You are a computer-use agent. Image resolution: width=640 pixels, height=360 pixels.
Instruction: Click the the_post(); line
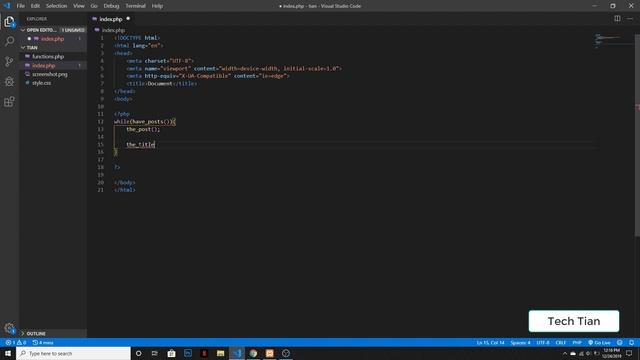(143, 129)
